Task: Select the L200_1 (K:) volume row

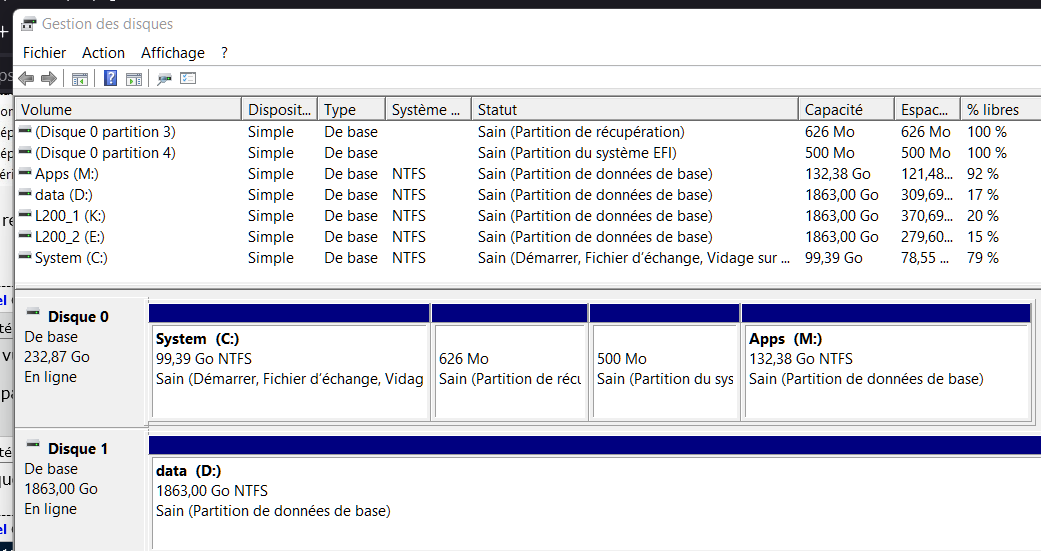Action: coord(71,216)
